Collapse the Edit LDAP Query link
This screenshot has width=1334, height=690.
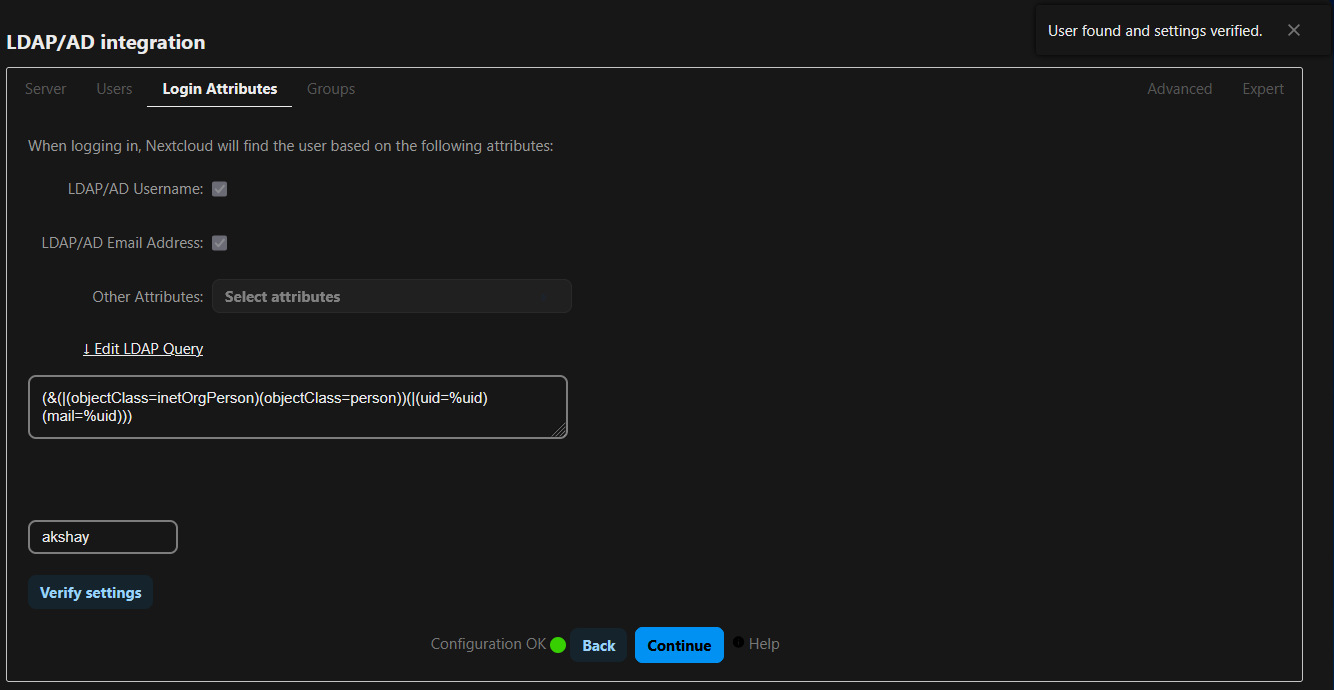tap(143, 349)
